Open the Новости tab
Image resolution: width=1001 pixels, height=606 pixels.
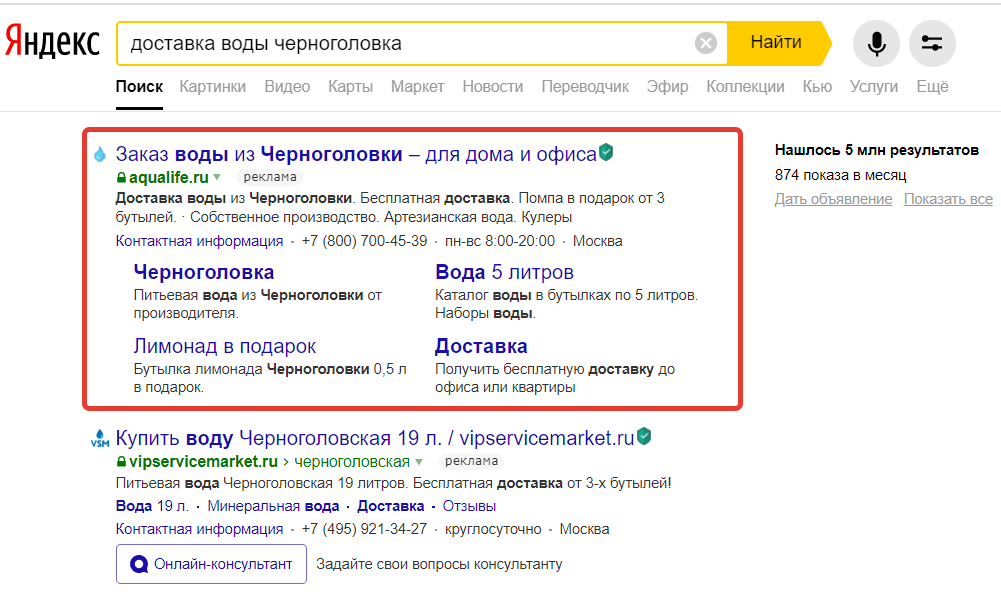(x=492, y=87)
